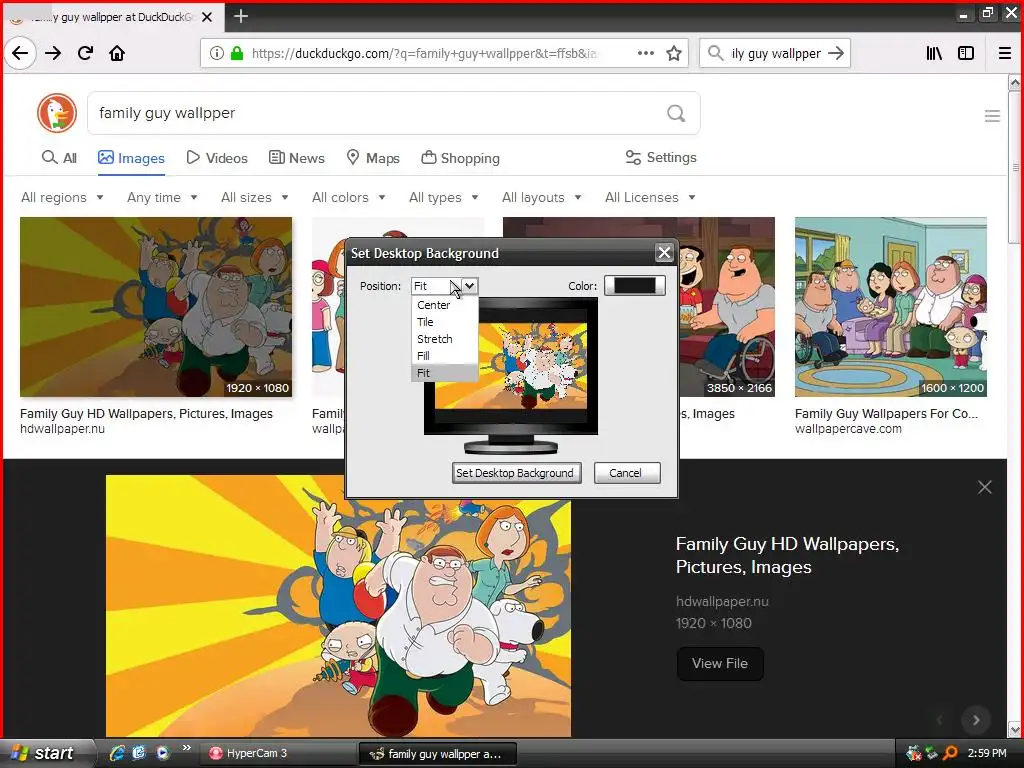This screenshot has width=1024, height=768.
Task: Close the Set Desktop Background dialog
Action: click(664, 253)
